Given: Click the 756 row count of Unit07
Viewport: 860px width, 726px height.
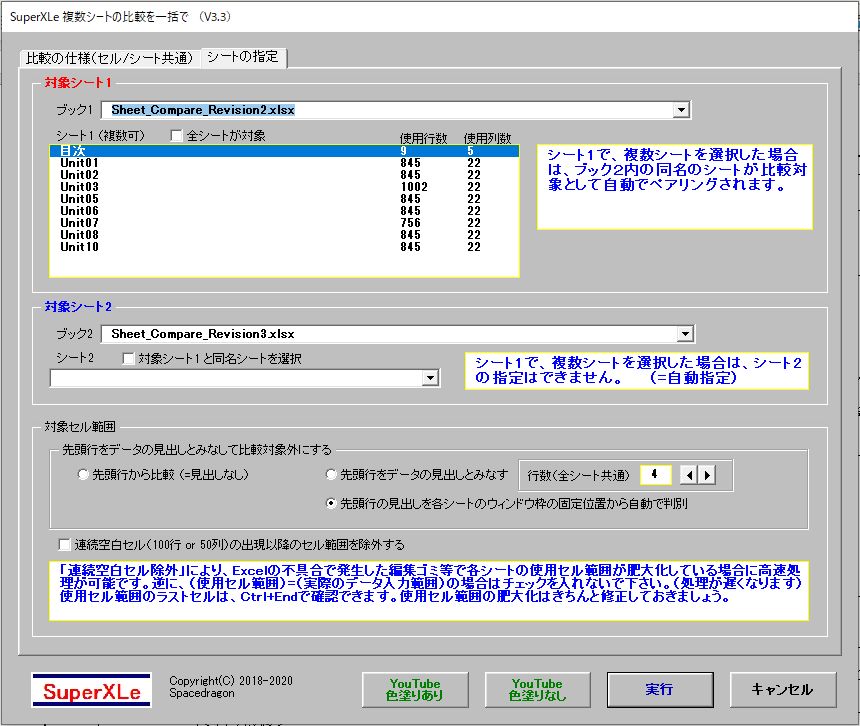Looking at the screenshot, I should [410, 223].
